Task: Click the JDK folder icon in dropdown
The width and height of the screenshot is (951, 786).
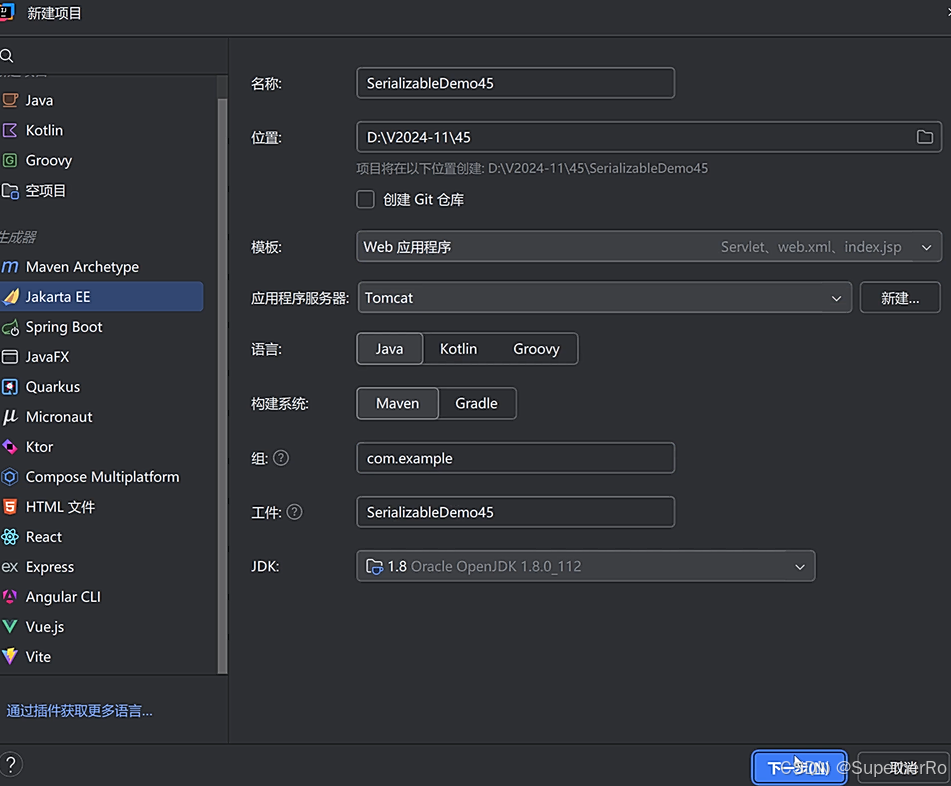Action: click(x=374, y=566)
